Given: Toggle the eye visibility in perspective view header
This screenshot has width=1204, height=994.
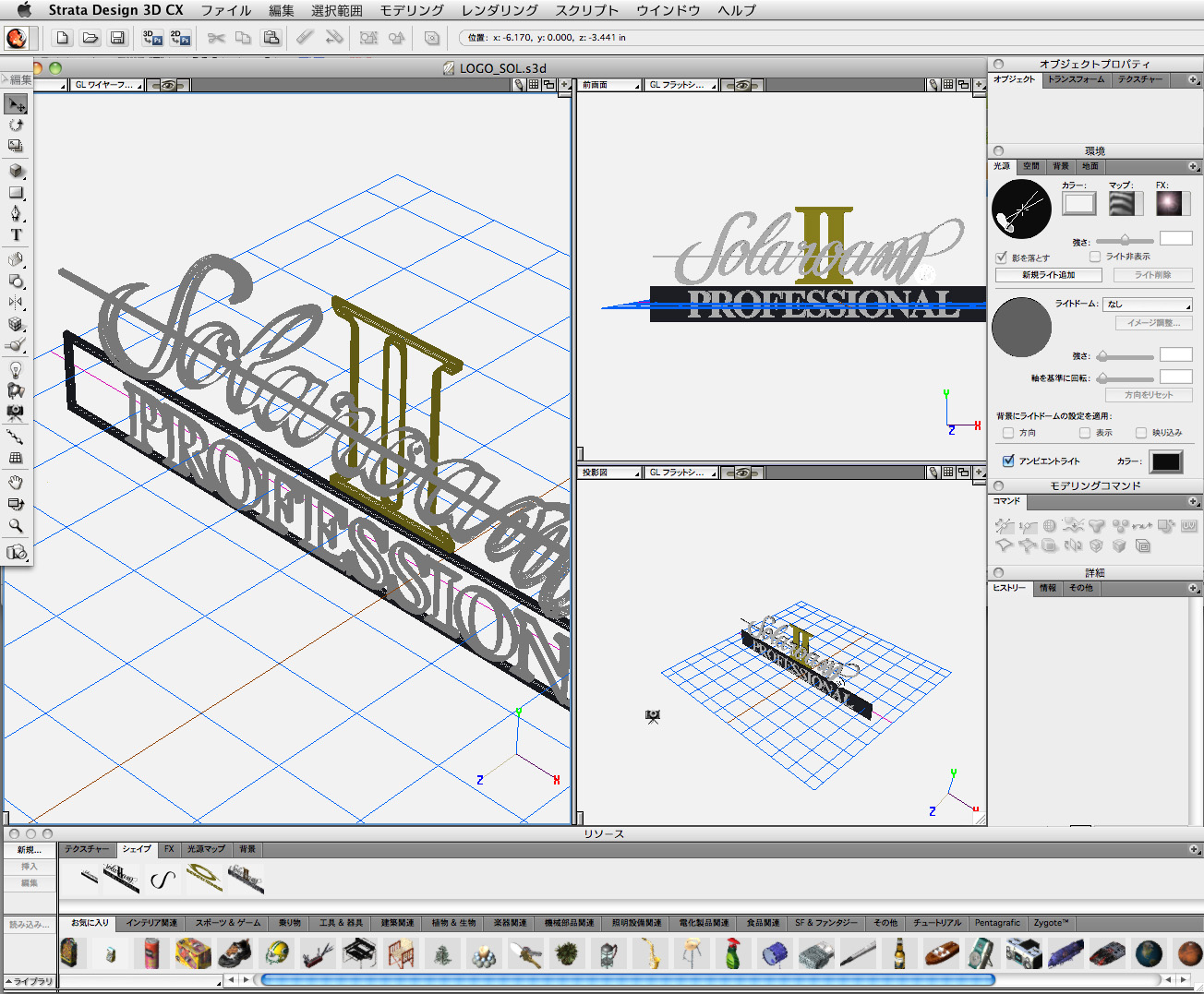Looking at the screenshot, I should pyautogui.click(x=742, y=473).
